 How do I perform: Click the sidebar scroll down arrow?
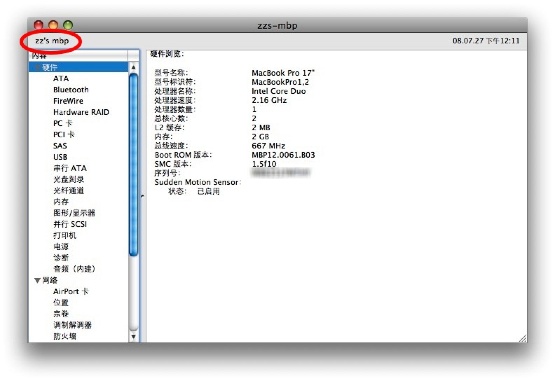[x=133, y=336]
